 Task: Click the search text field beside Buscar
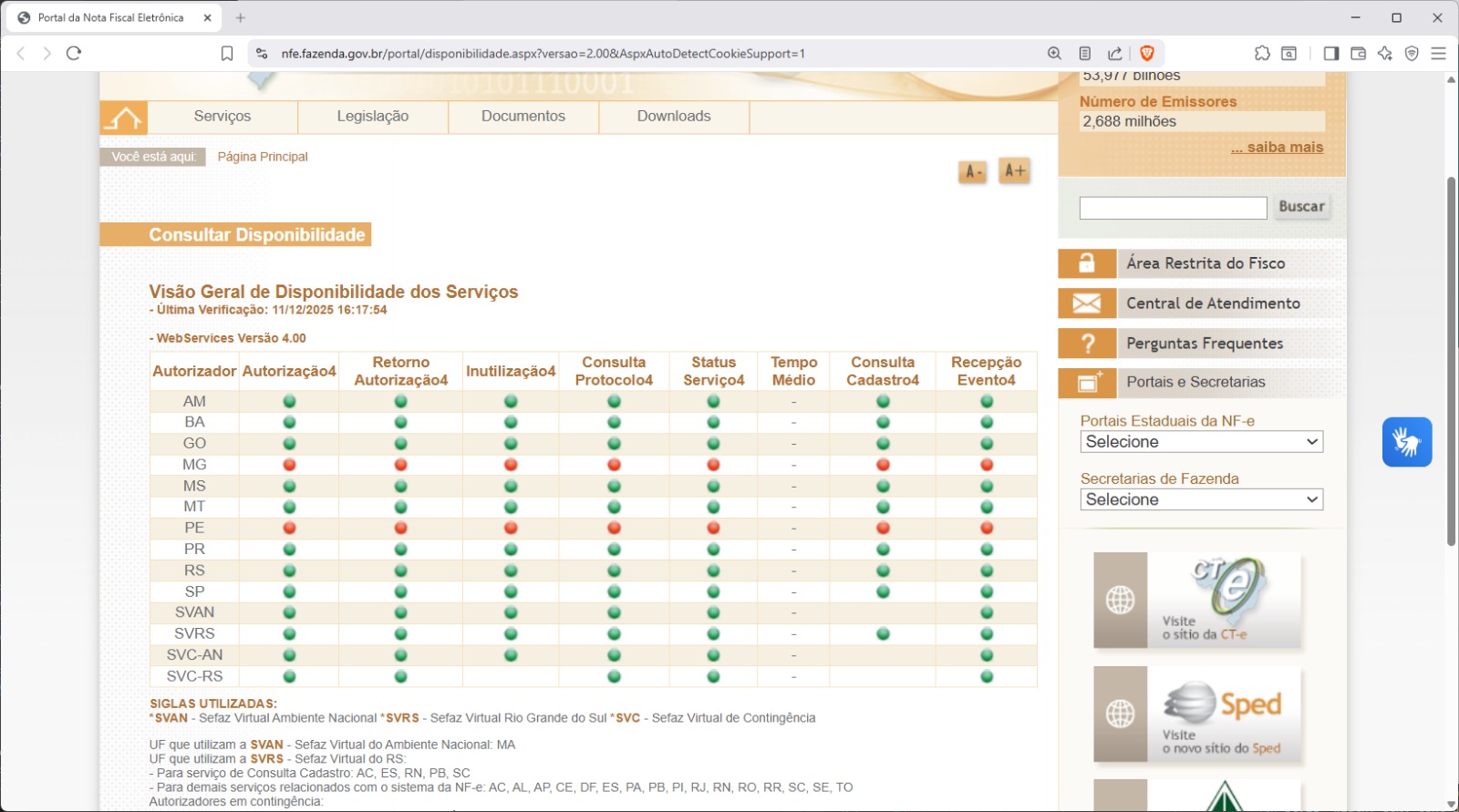tap(1173, 208)
